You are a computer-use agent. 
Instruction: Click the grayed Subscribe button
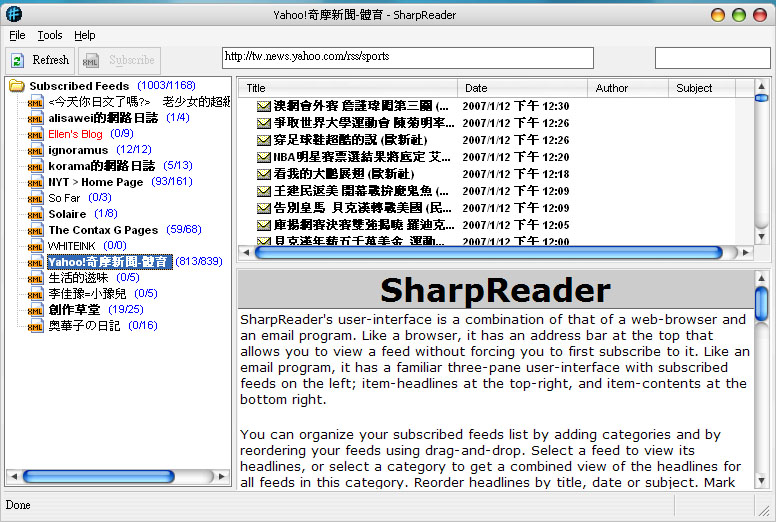119,60
